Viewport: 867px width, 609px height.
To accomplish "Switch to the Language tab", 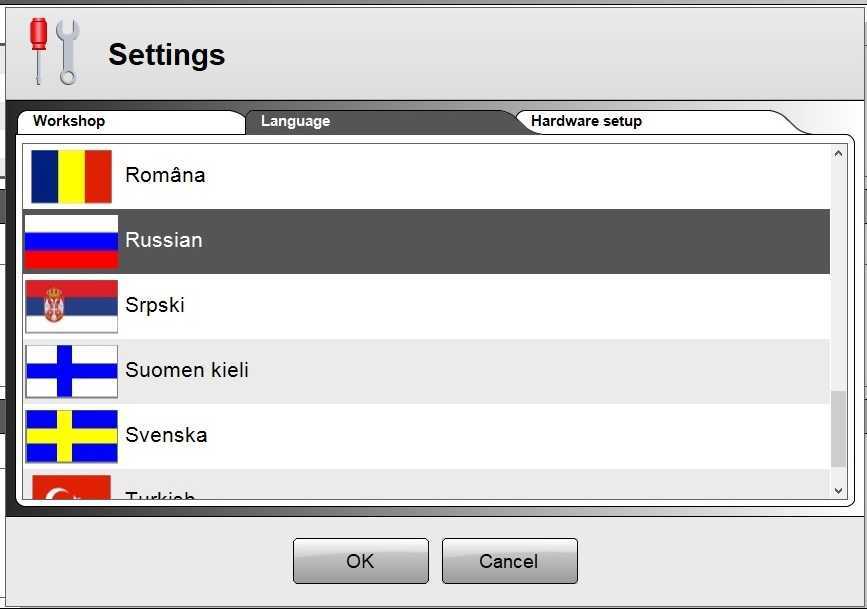I will pos(295,121).
